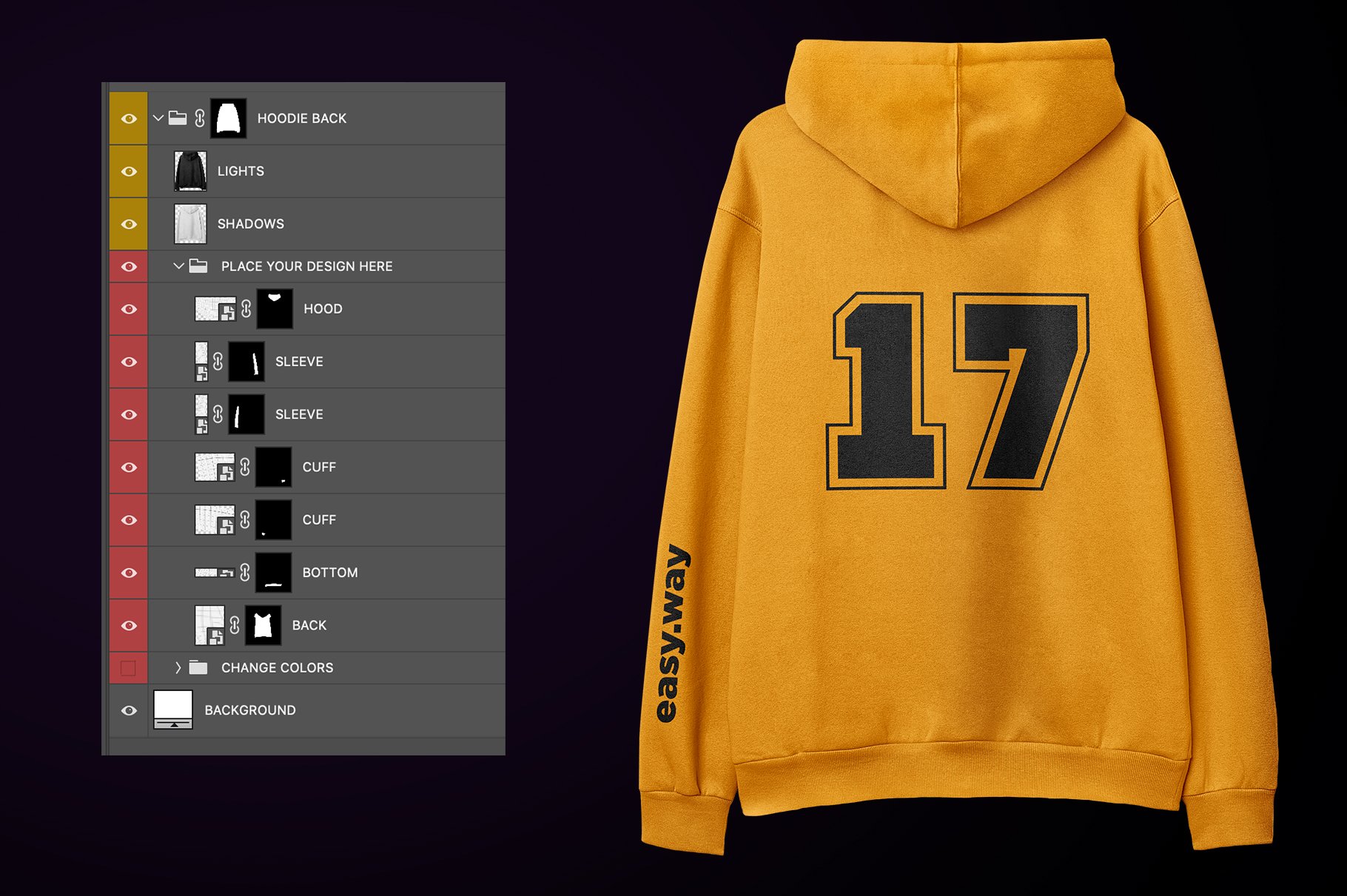1347x896 pixels.
Task: Show the hidden CHANGE COLORS group
Action: [x=128, y=668]
